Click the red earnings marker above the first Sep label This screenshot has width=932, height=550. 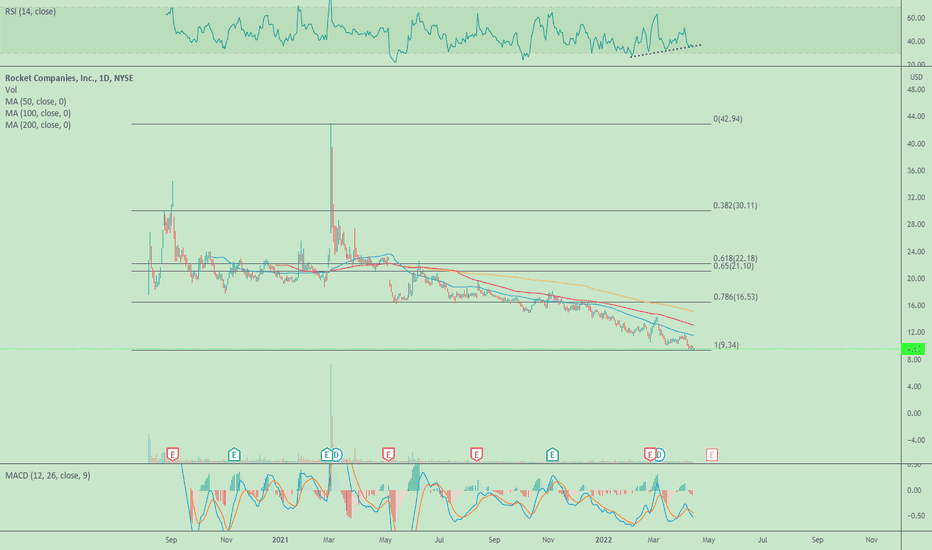coord(172,455)
